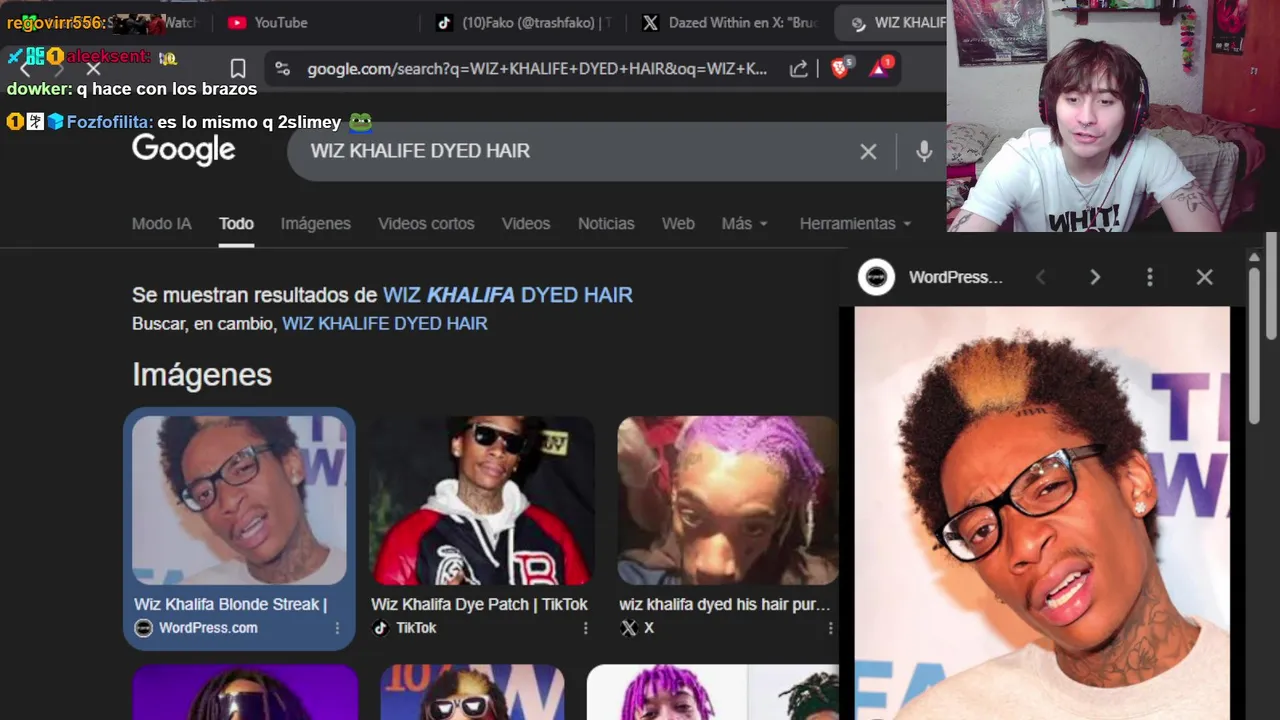Open Brave Rewards triangle icon
Screen dimensions: 1280x720
click(x=880, y=68)
